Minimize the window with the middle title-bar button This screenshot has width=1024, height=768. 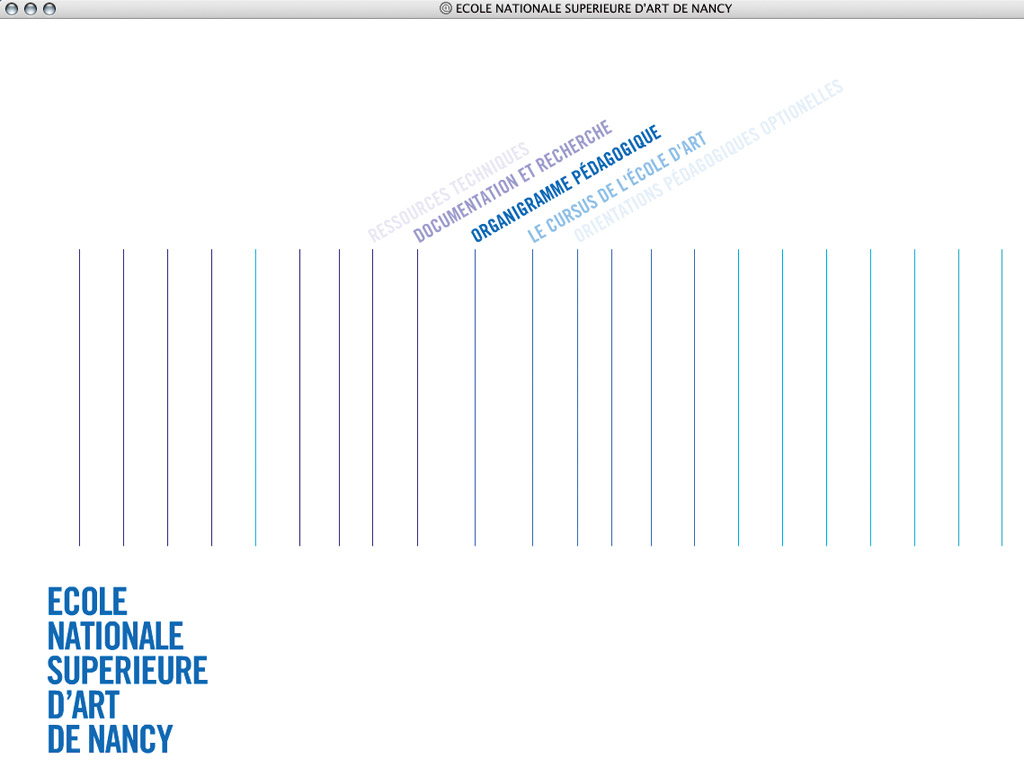coord(30,8)
